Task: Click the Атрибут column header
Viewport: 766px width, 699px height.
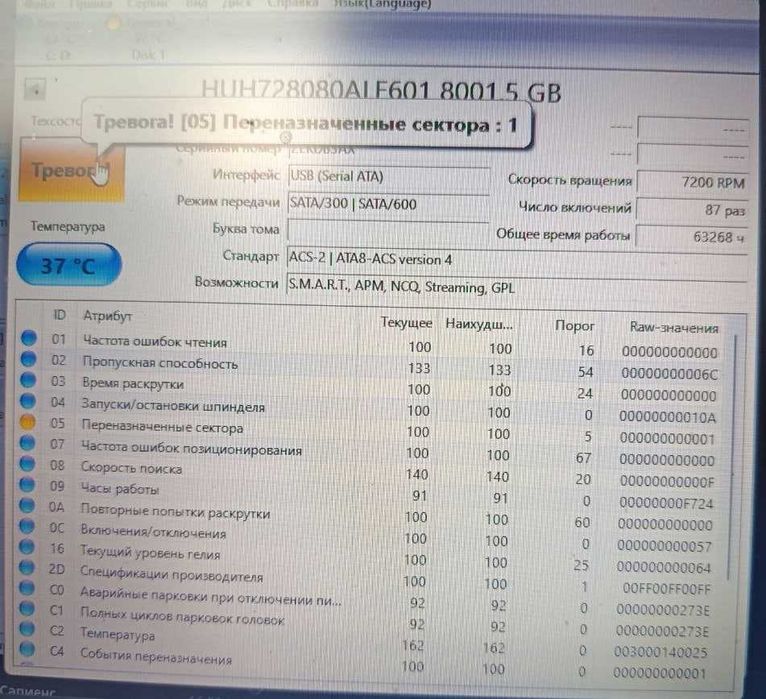Action: point(107,316)
